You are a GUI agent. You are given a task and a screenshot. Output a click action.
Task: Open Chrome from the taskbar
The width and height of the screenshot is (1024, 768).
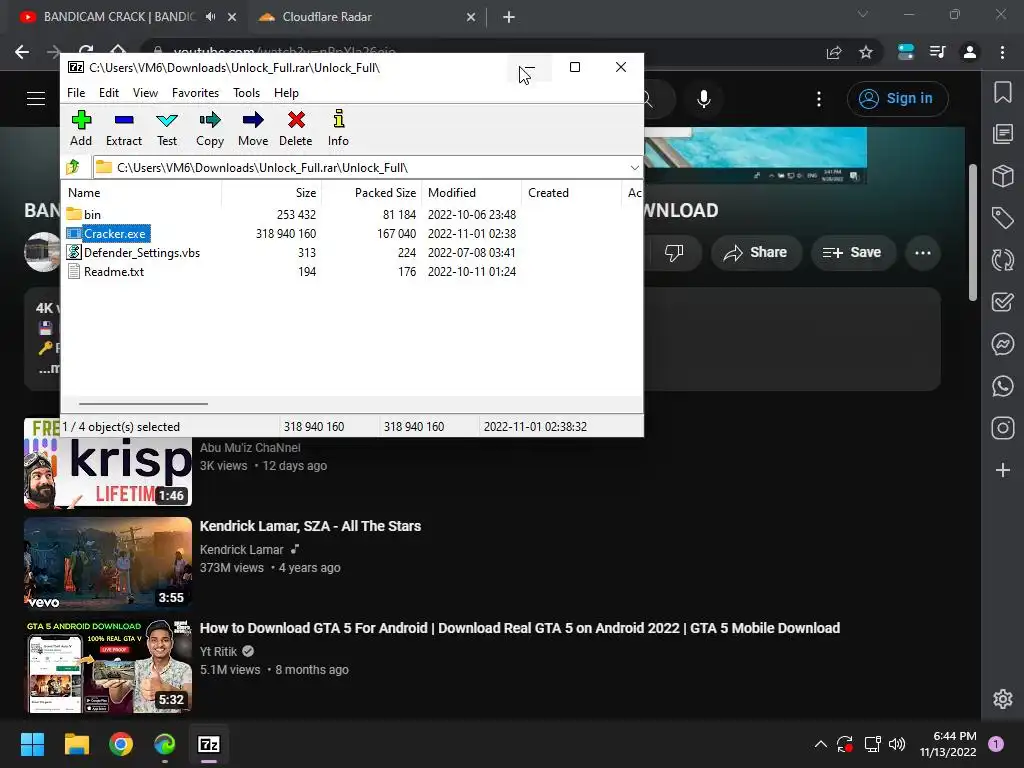coord(121,744)
